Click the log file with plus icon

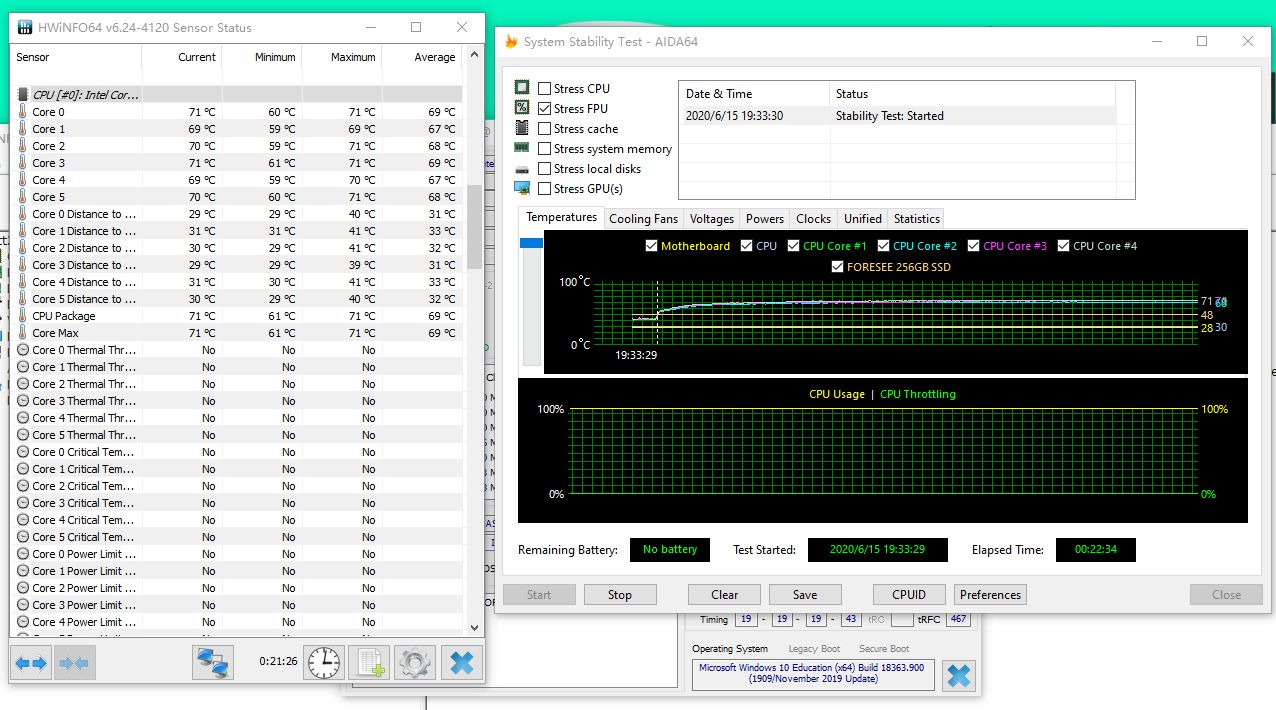[371, 662]
